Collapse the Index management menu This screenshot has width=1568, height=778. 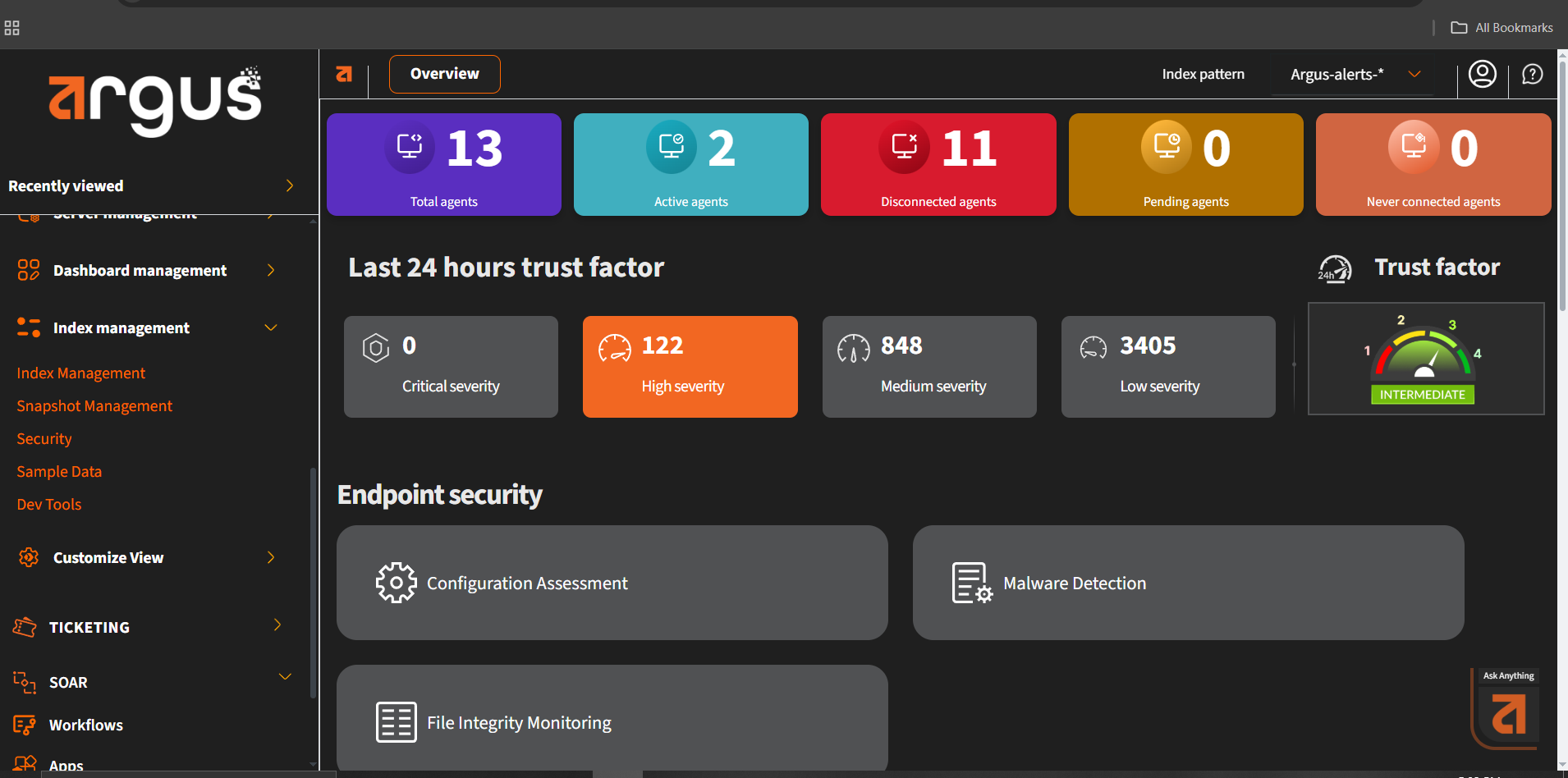(x=271, y=327)
